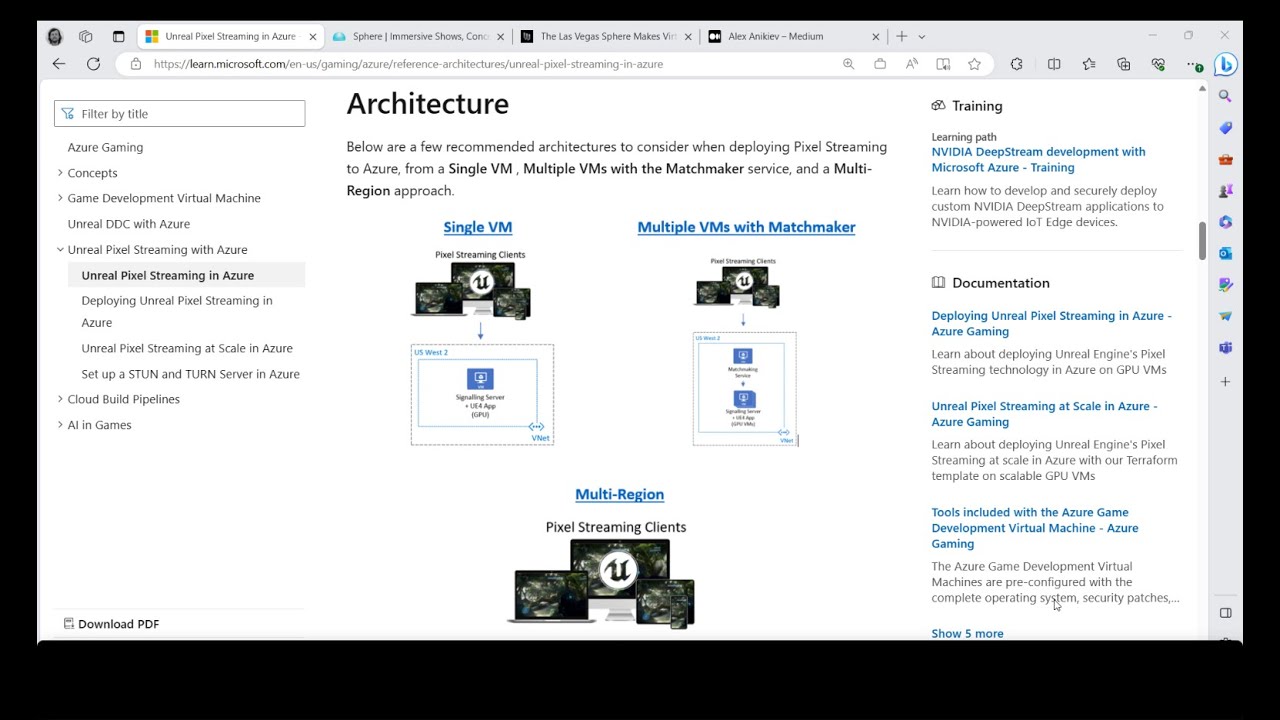Image resolution: width=1280 pixels, height=720 pixels.
Task: Click the shopping bag icon in address bar
Action: 880,64
